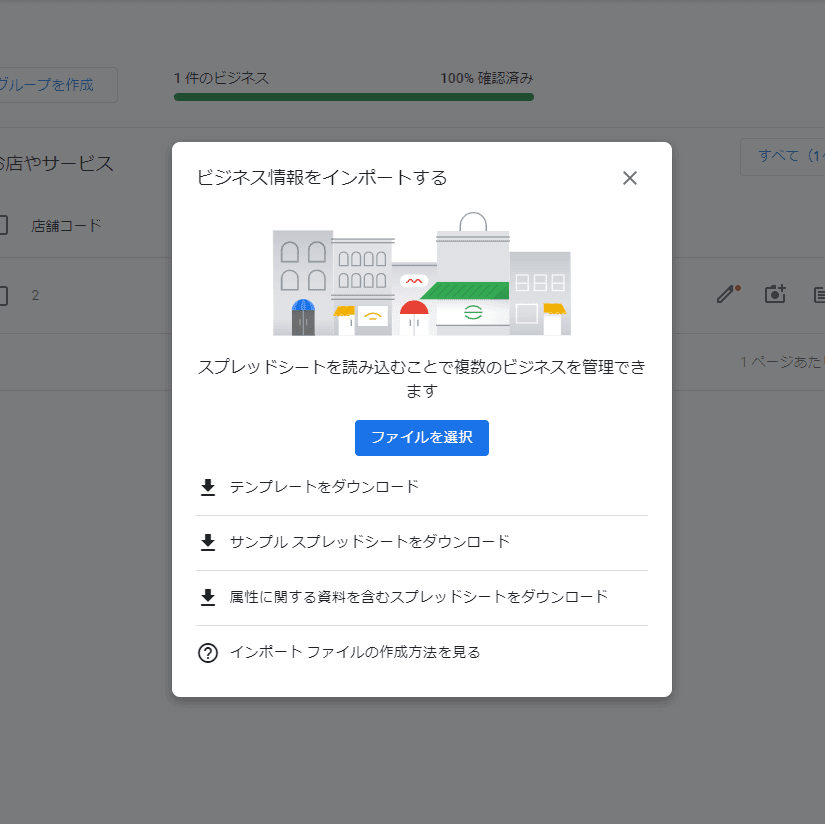The width and height of the screenshot is (825, 824).
Task: Click the create post icon at row's right edge
Action: pyautogui.click(x=819, y=294)
